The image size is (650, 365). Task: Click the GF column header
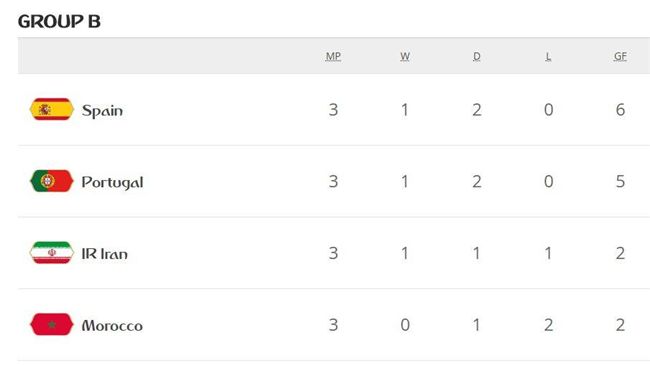pyautogui.click(x=620, y=56)
